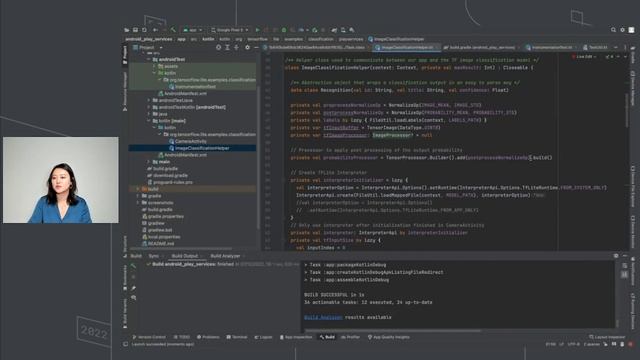Open the TODO tool window
The height and width of the screenshot is (360, 640).
182,337
